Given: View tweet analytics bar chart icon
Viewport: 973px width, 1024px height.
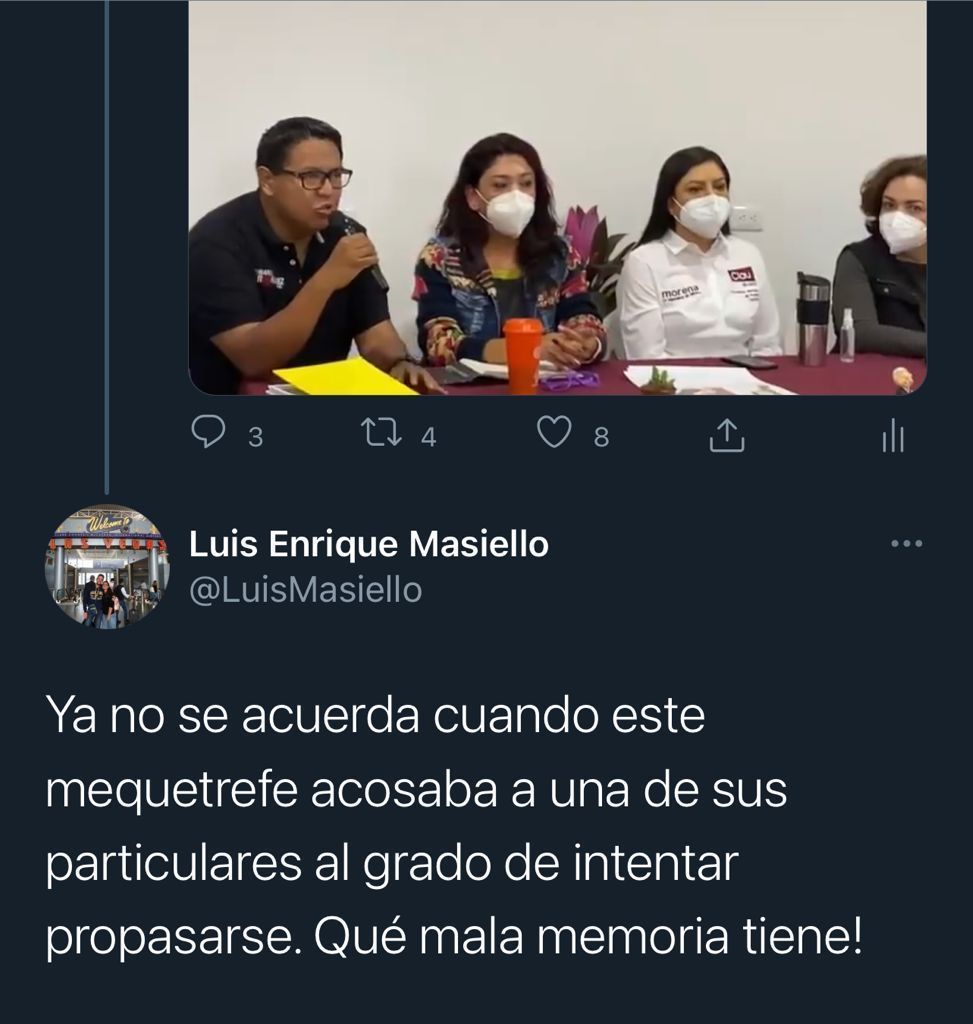Looking at the screenshot, I should [x=893, y=438].
